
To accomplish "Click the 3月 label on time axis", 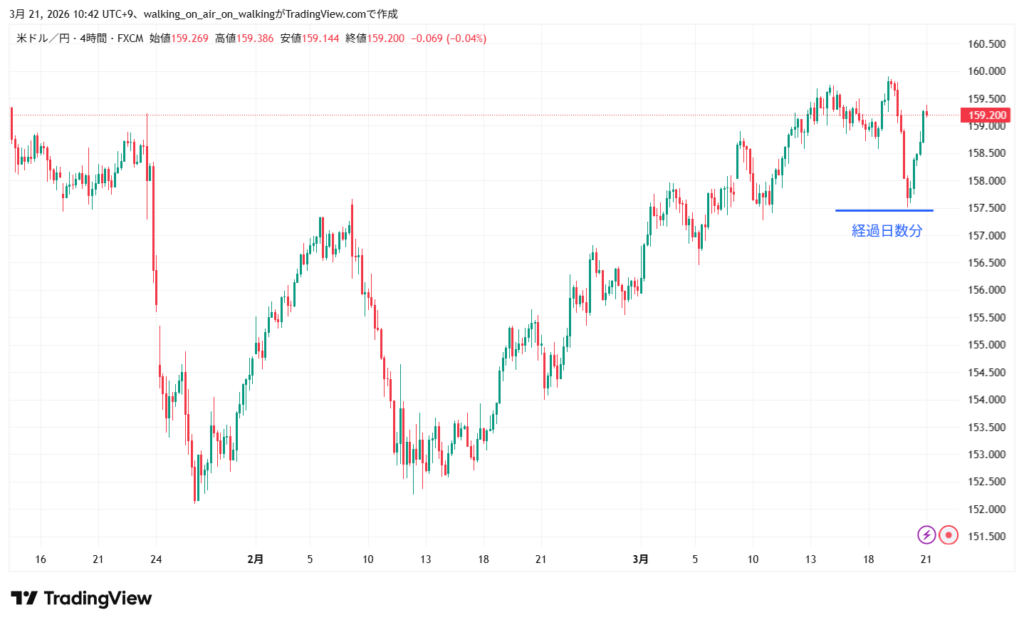I will coord(640,560).
